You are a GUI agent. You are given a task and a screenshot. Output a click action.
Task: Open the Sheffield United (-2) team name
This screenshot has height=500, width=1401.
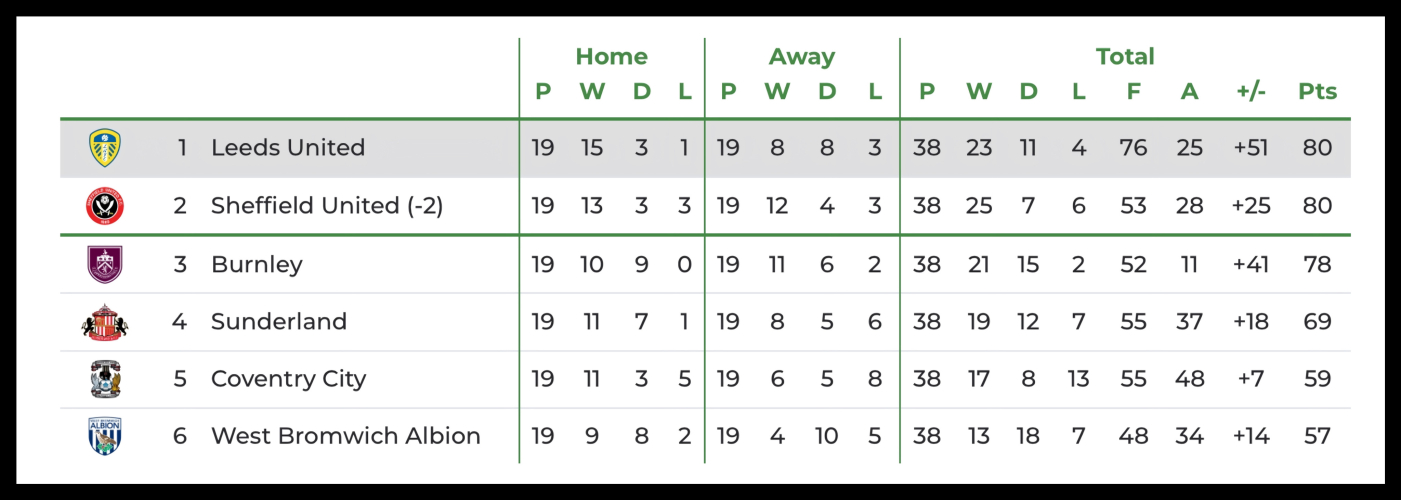[x=326, y=206]
